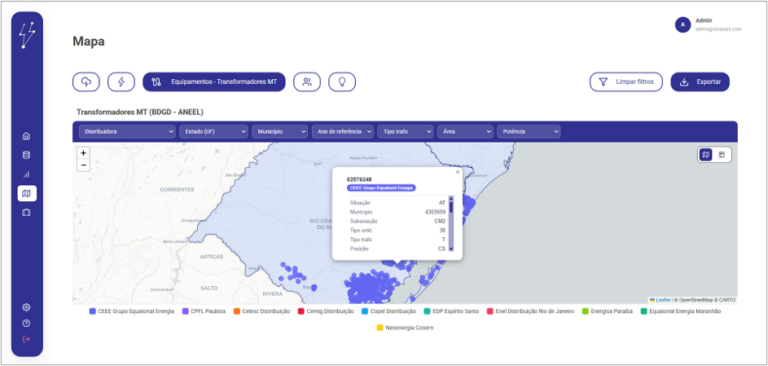The width and height of the screenshot is (768, 366).
Task: Click Transformadores MT (BDGD - ANEEL) heading
Action: coord(140,112)
